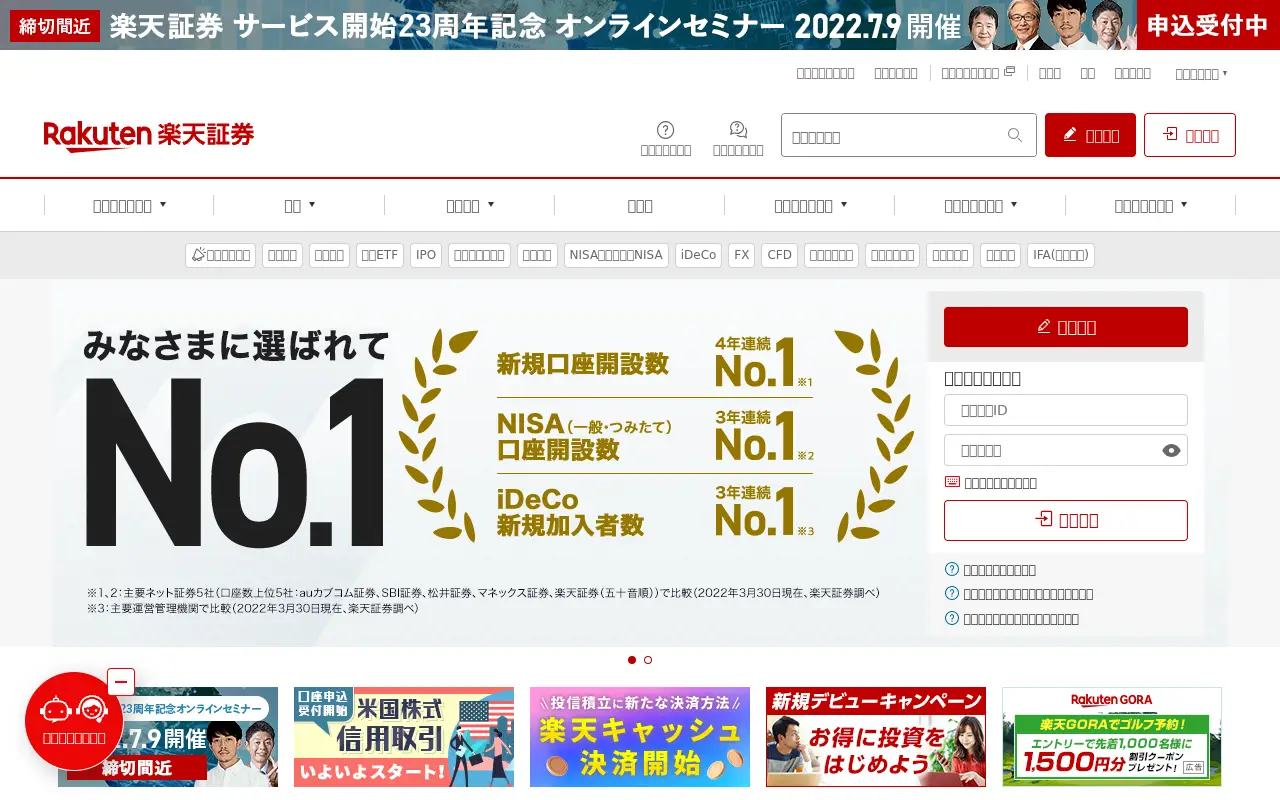Select the second hollow carousel dot
The height and width of the screenshot is (800, 1280).
[x=648, y=660]
